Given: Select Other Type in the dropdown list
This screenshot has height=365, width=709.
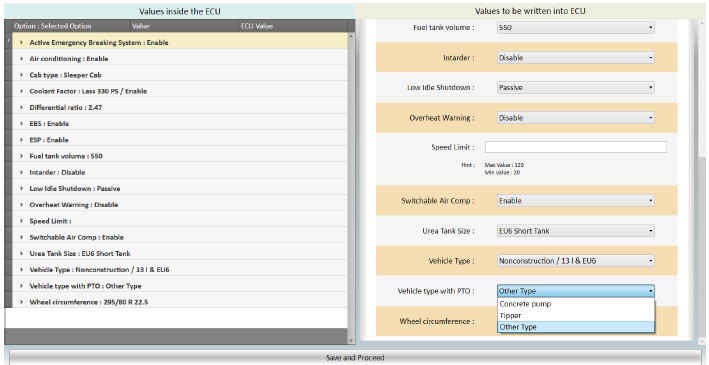Looking at the screenshot, I should pyautogui.click(x=576, y=327).
